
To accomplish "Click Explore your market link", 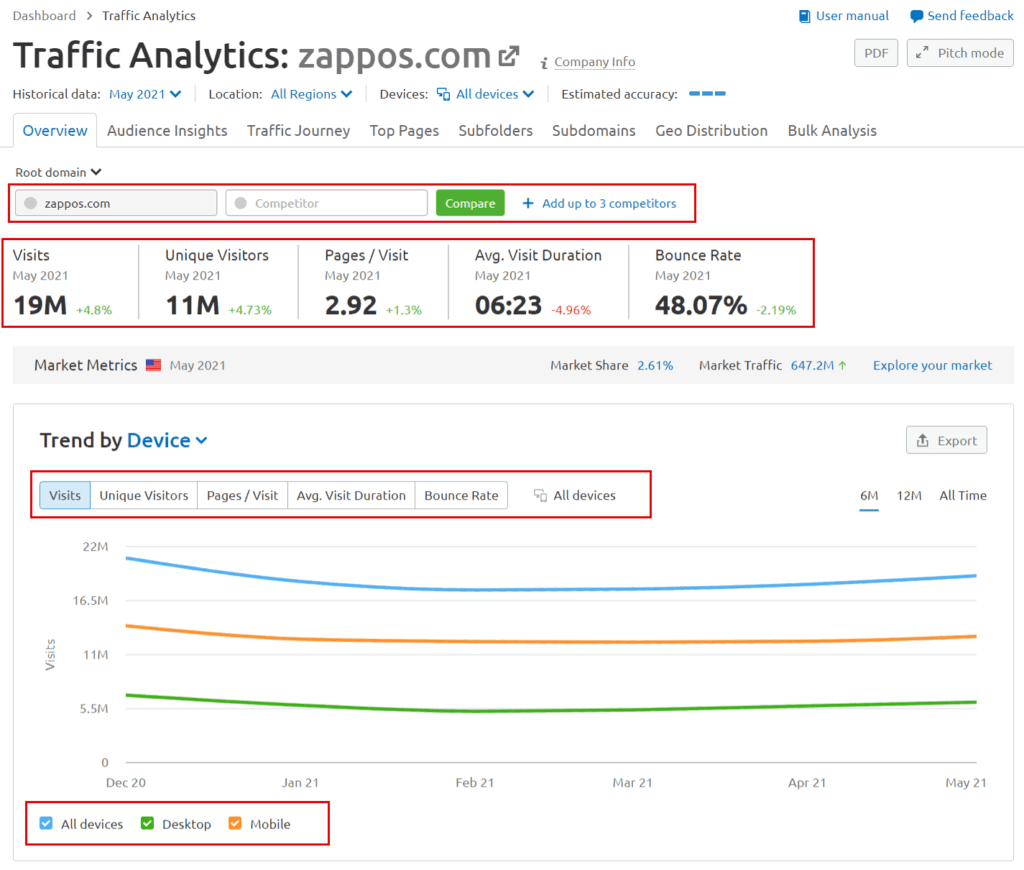I will tap(932, 365).
